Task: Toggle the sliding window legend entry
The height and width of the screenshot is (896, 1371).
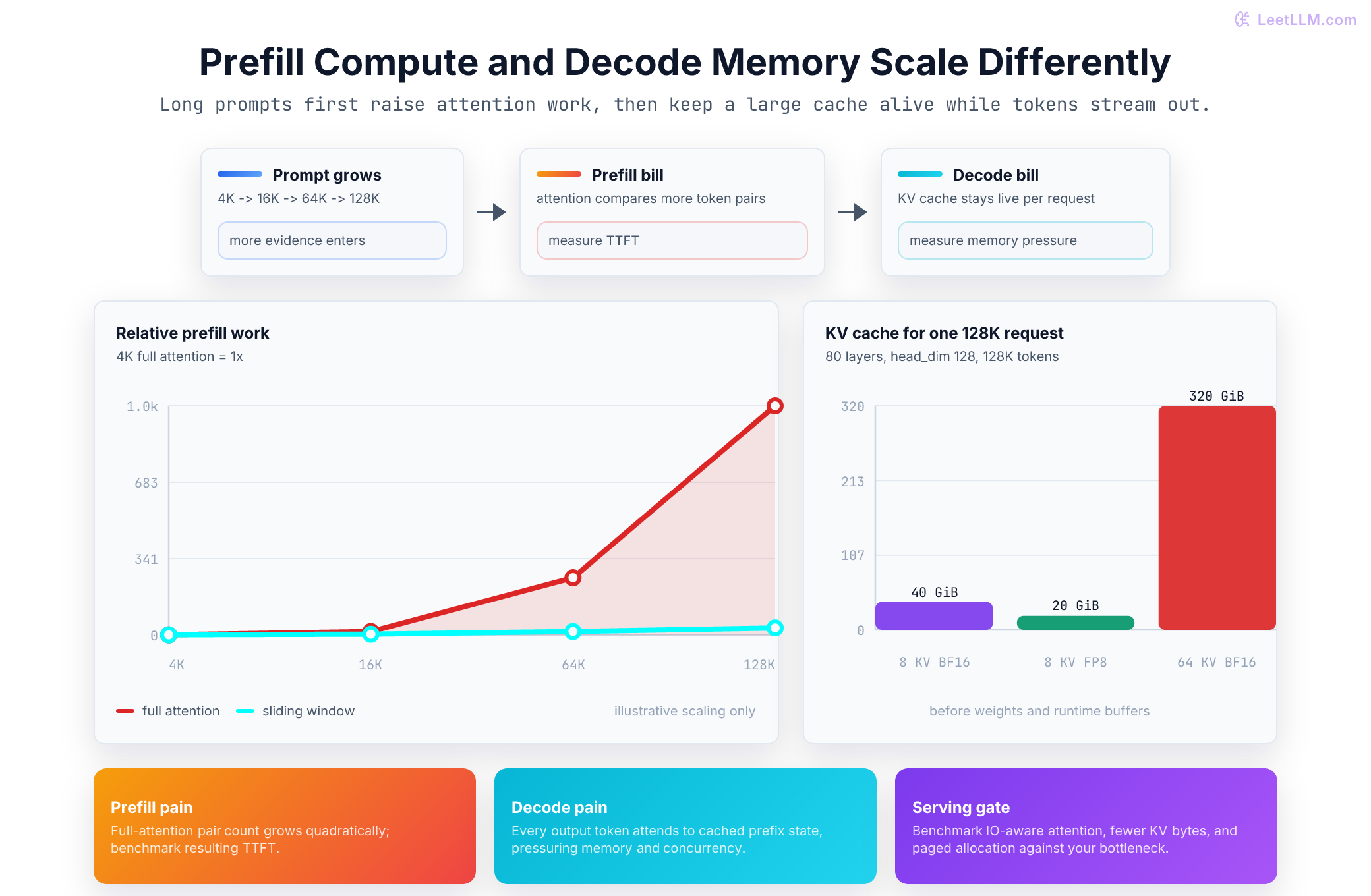Action: (295, 711)
